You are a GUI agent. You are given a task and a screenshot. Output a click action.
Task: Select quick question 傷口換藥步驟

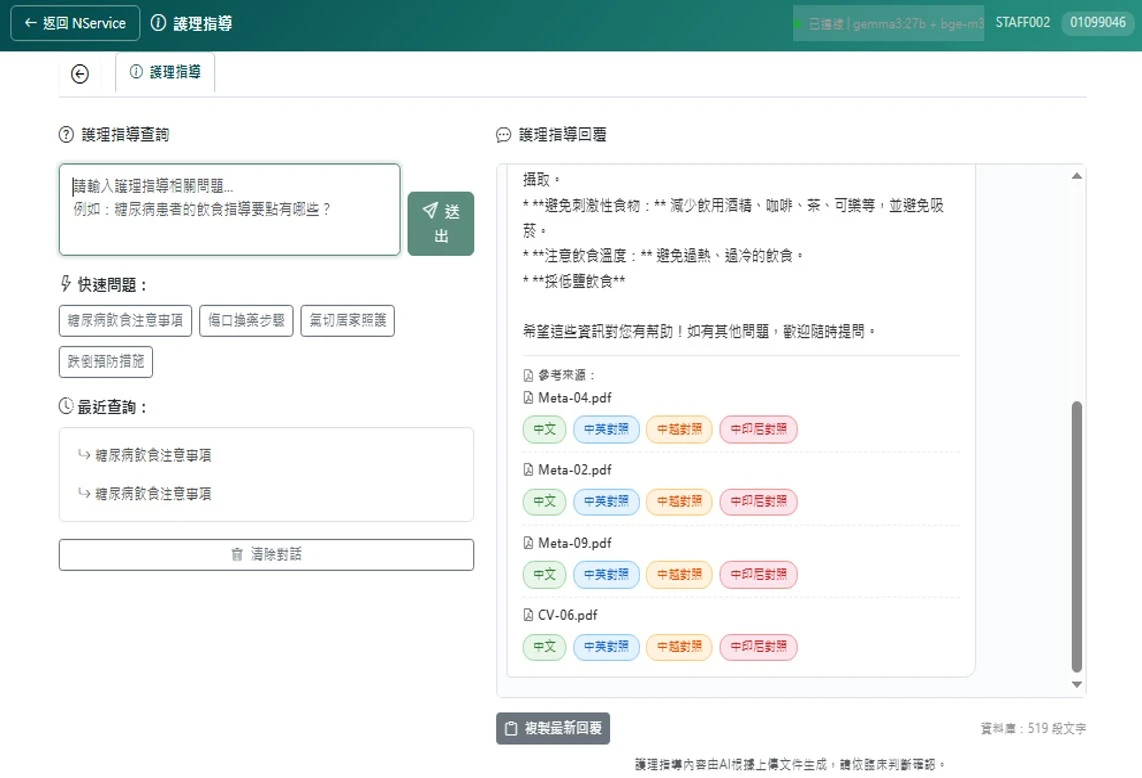(x=246, y=321)
